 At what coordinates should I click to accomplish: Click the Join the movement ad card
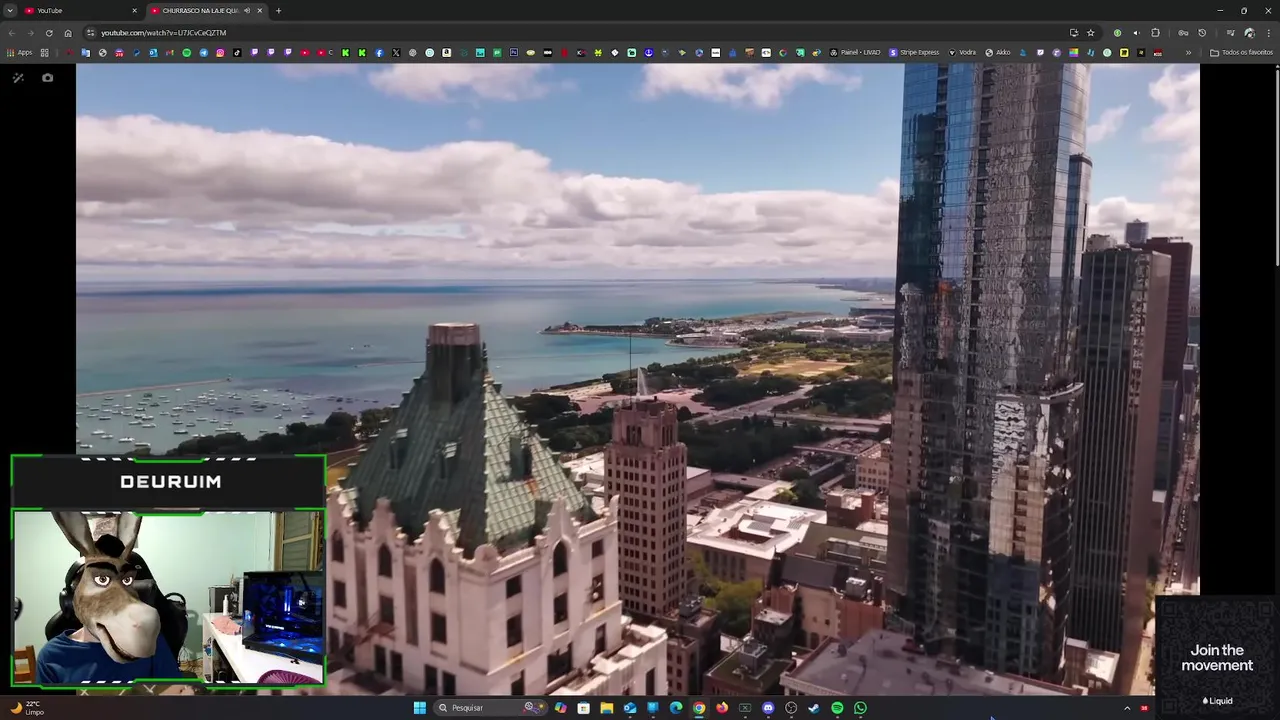pyautogui.click(x=1217, y=655)
